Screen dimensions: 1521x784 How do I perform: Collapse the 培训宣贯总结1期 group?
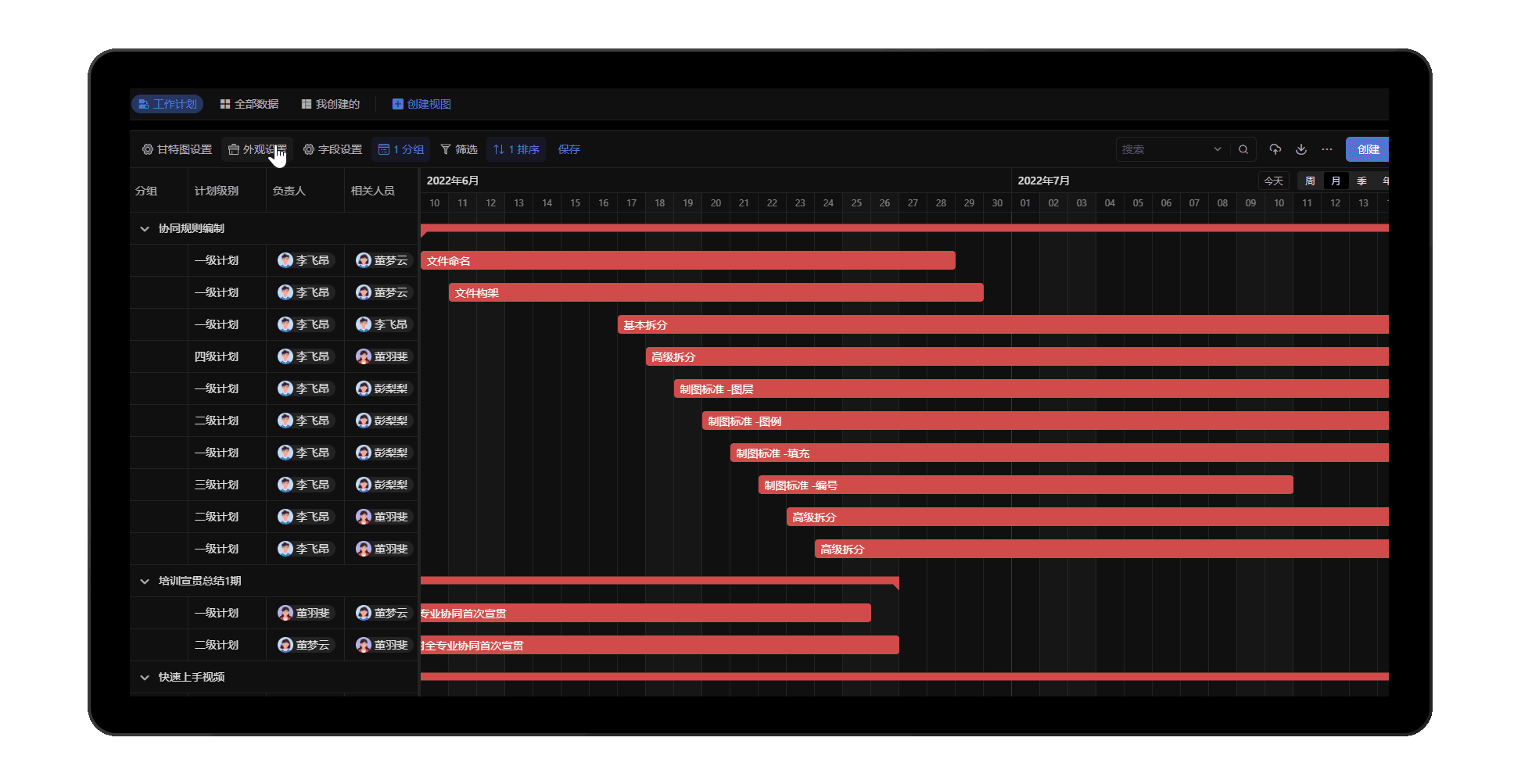145,581
